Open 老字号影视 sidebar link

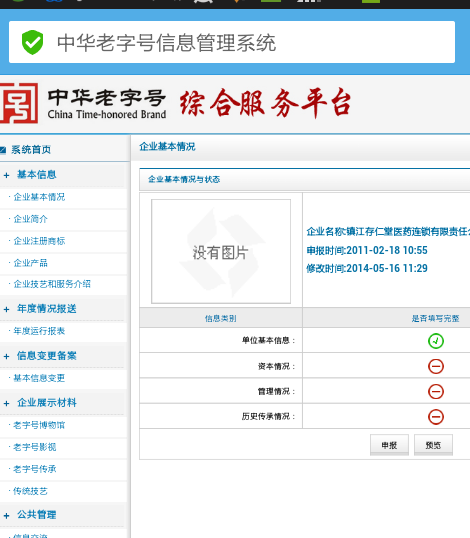(x=35, y=447)
